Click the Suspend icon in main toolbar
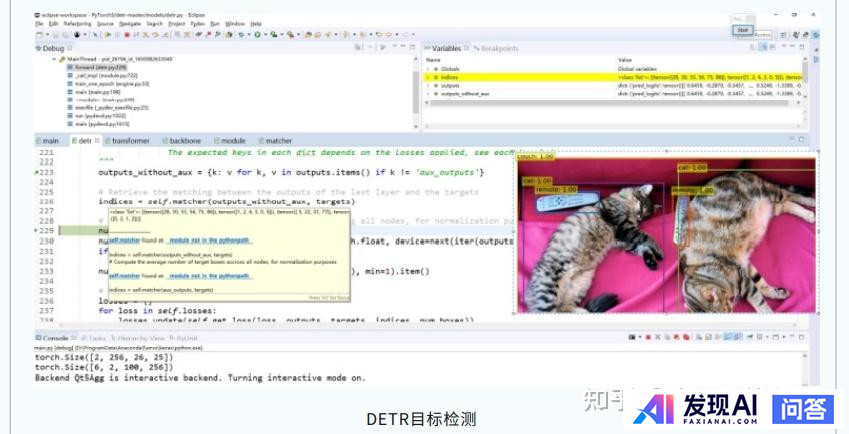This screenshot has height=434, width=849. tap(118, 35)
